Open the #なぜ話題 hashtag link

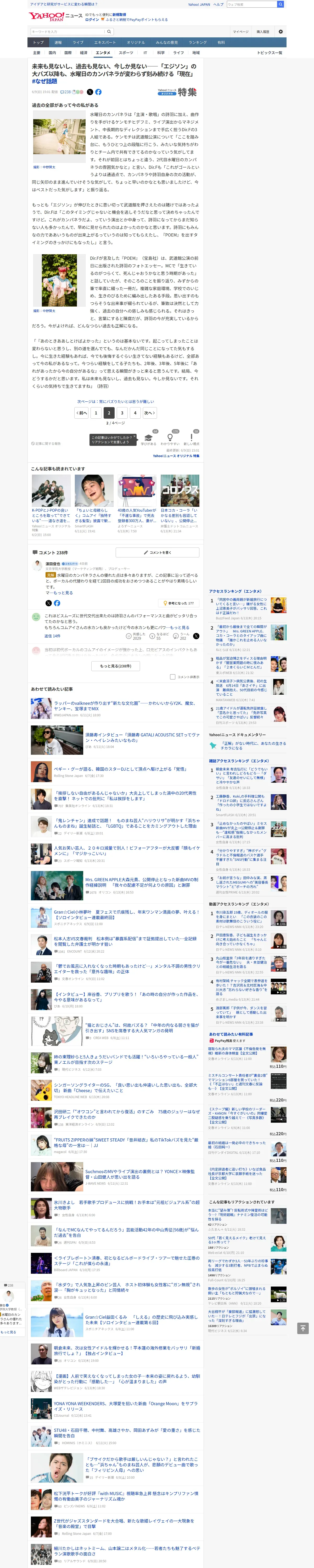point(44,81)
